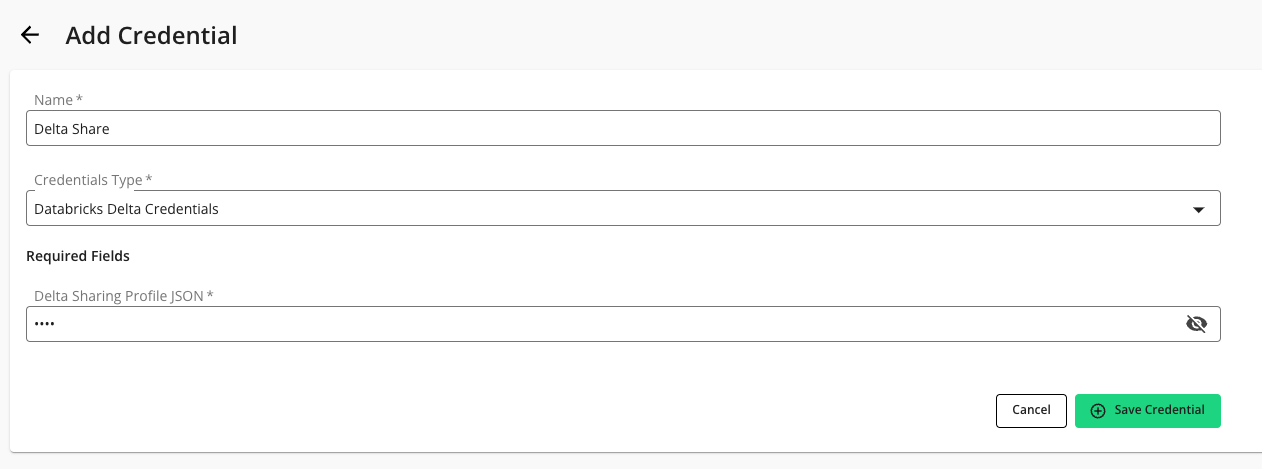Click the masked dots in JSON field
The image size is (1262, 469).
(x=43, y=324)
